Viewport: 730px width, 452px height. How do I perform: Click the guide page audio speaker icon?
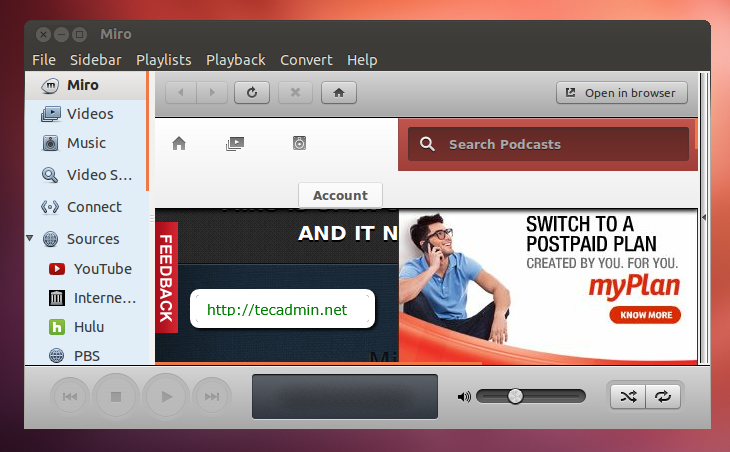(x=299, y=143)
